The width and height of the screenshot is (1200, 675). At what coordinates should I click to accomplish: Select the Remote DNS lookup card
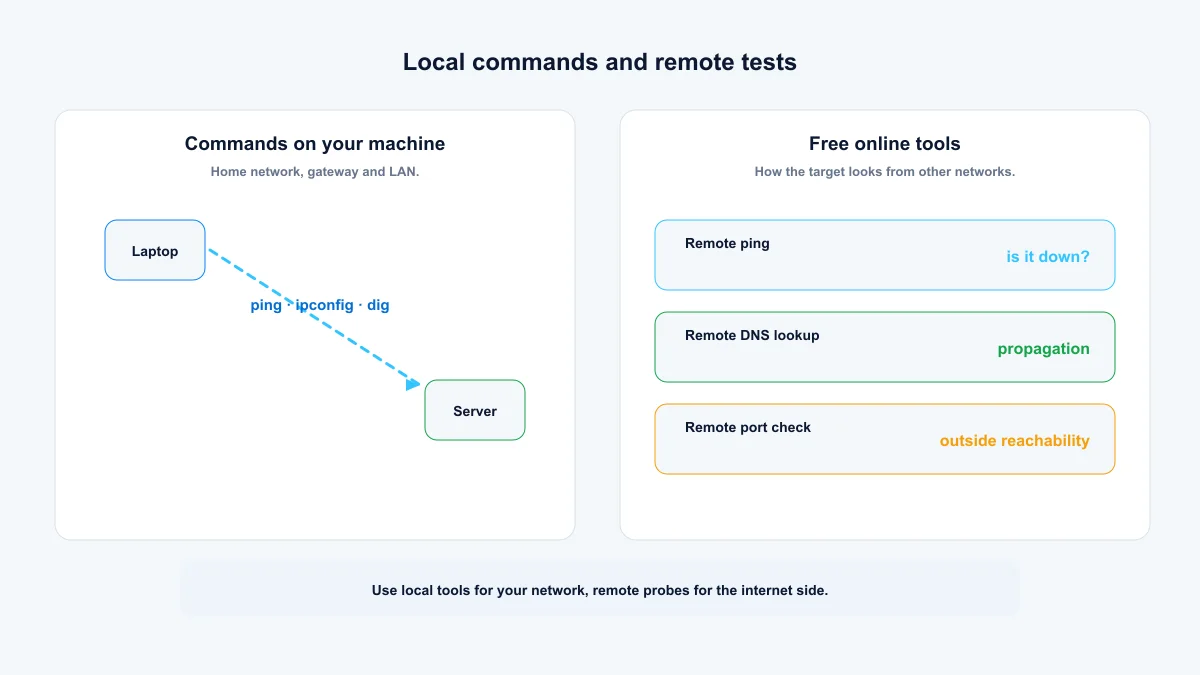[885, 347]
